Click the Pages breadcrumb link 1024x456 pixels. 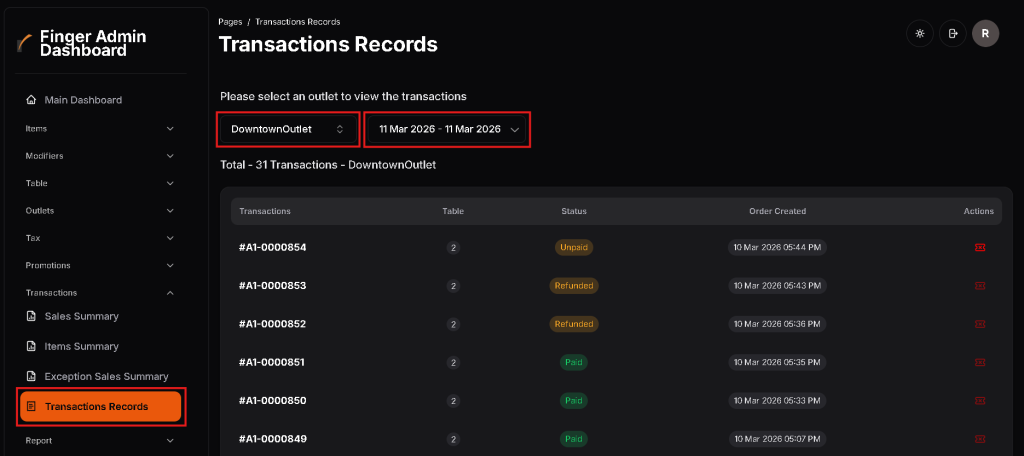click(230, 21)
